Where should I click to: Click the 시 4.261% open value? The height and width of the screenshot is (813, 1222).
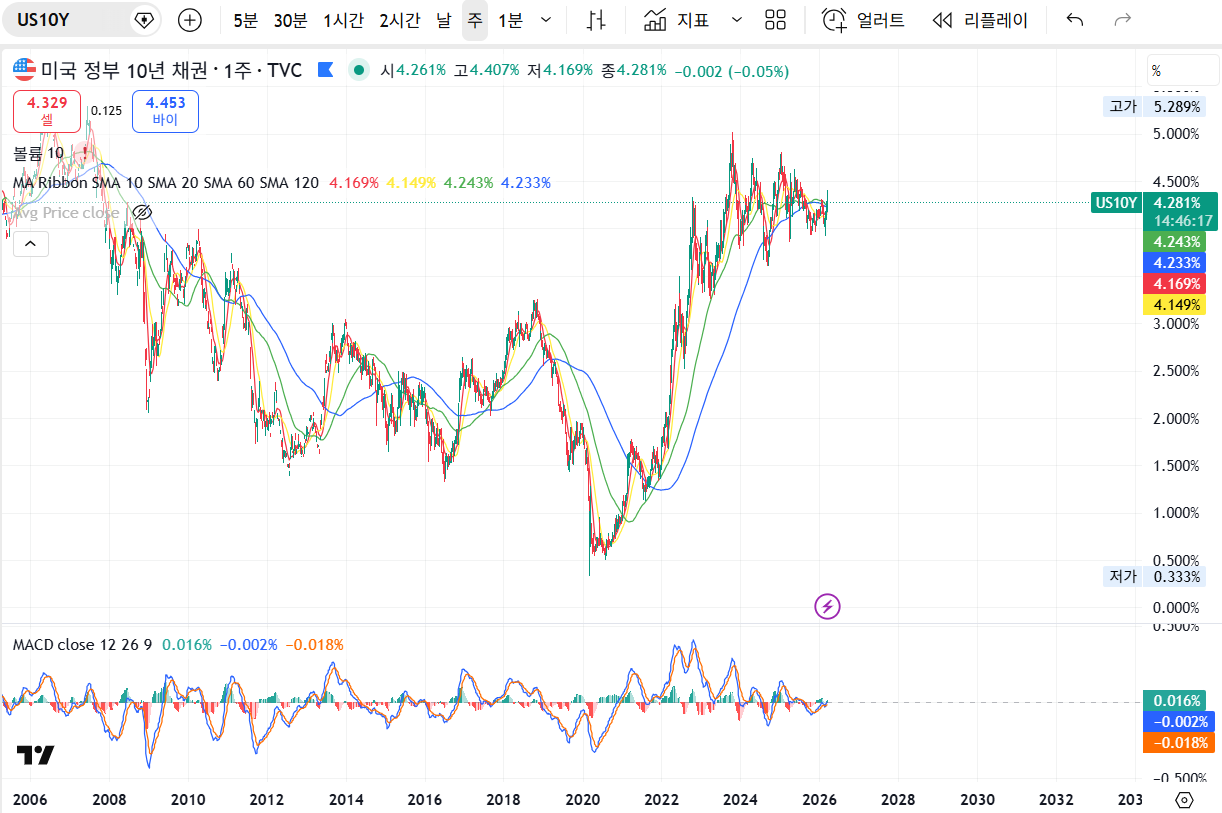tap(413, 71)
